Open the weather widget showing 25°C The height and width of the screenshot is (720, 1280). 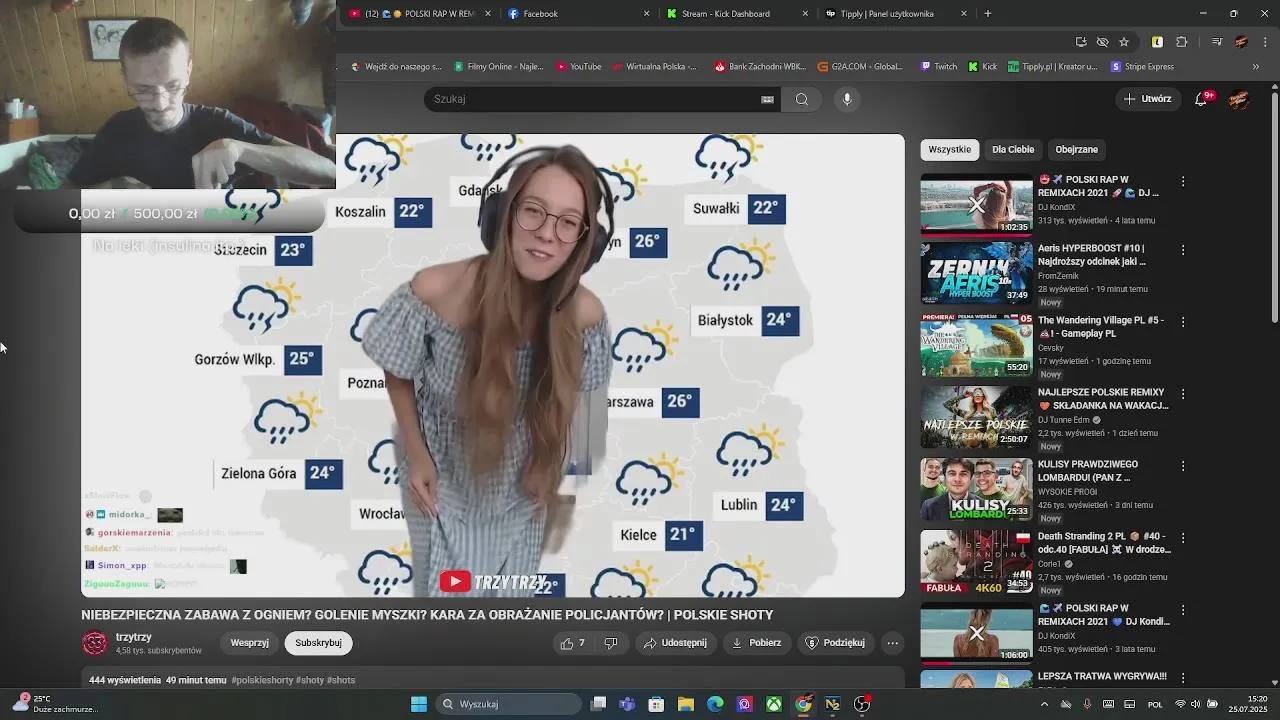tap(50, 704)
